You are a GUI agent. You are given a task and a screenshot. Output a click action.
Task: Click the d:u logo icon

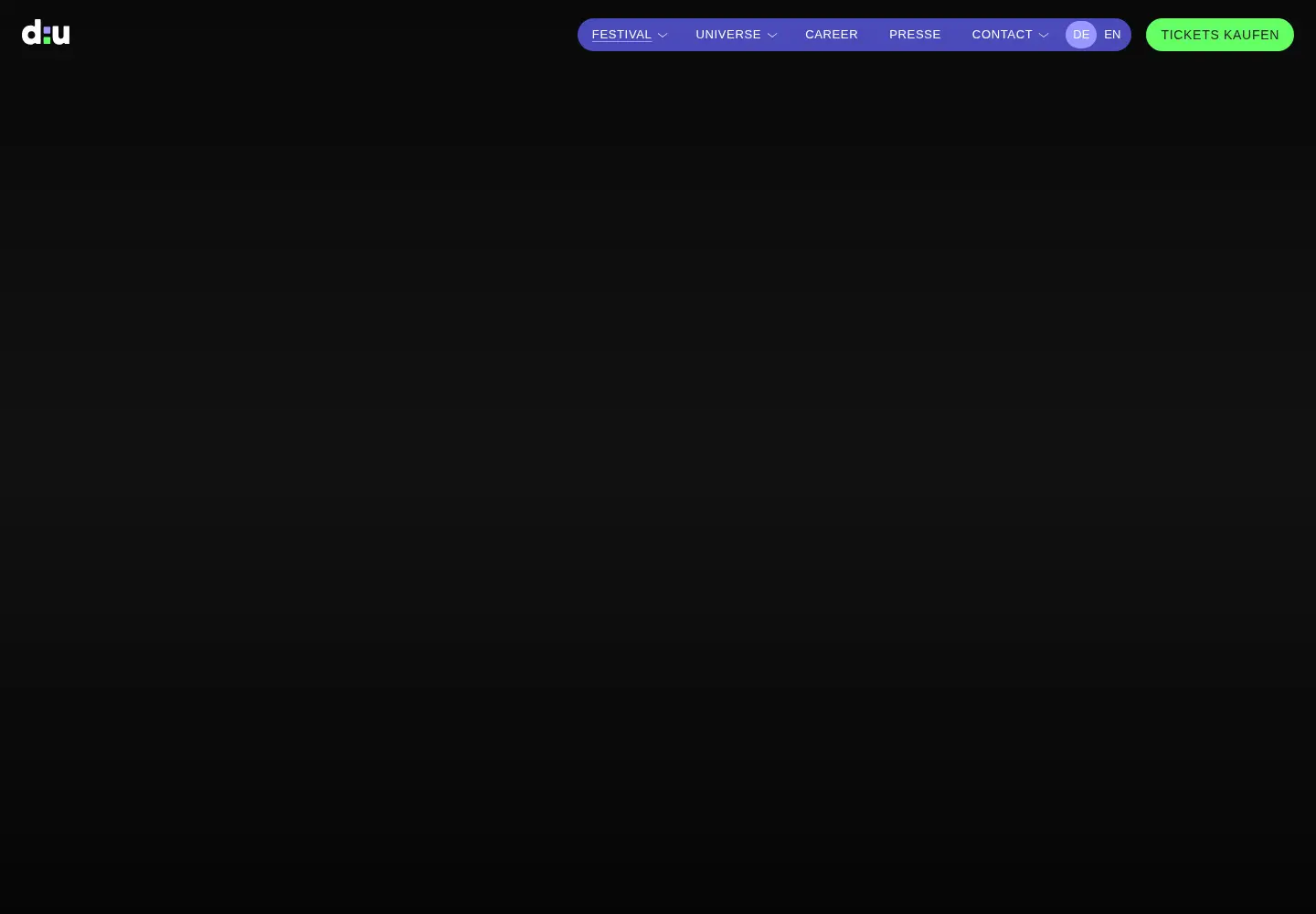point(46,33)
